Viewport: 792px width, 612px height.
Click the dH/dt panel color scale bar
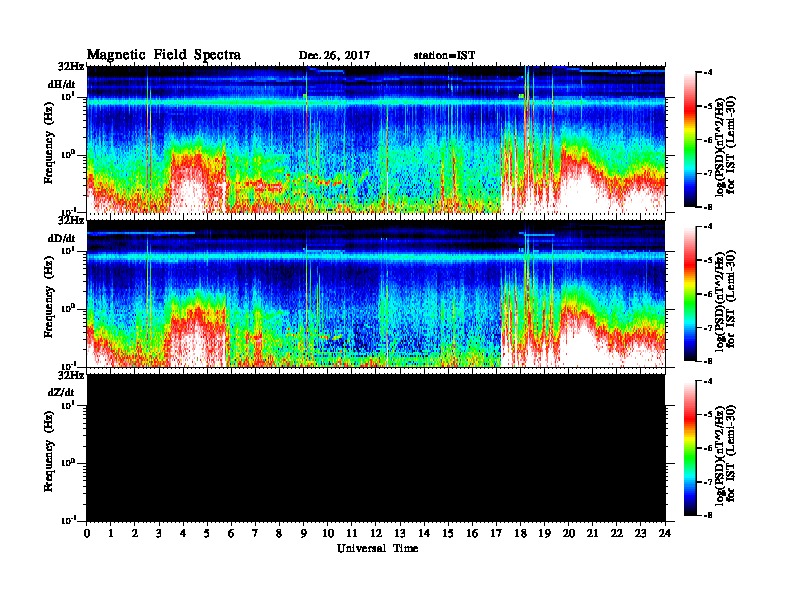[690, 140]
